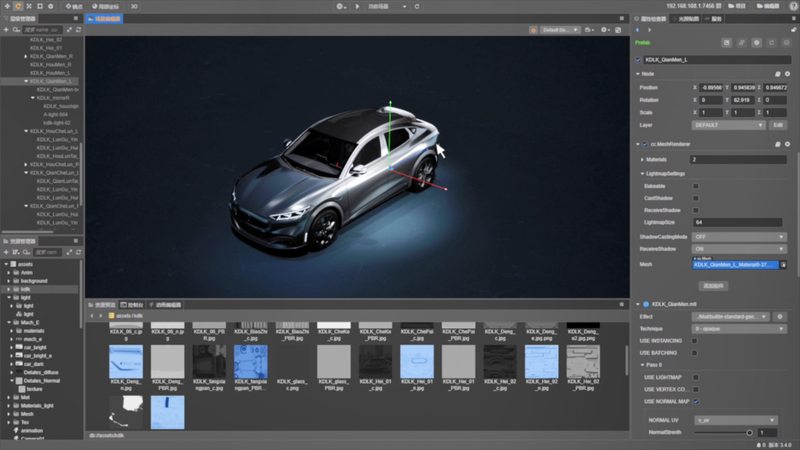This screenshot has height=450, width=800.
Task: Switch to the scene editor tab
Action: 105,18
